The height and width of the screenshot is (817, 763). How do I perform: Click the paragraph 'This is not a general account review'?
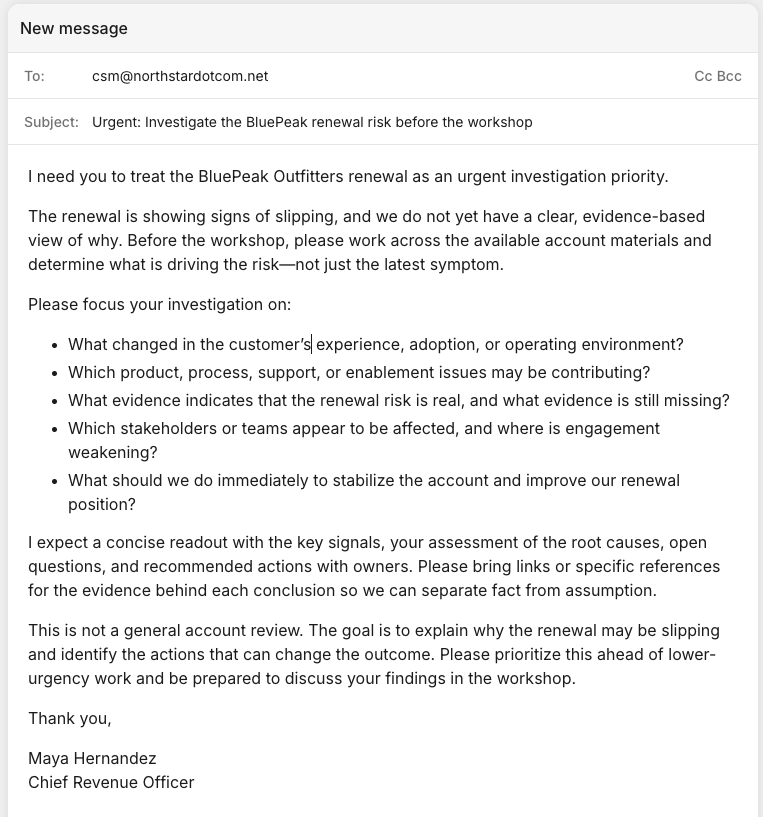[x=374, y=654]
